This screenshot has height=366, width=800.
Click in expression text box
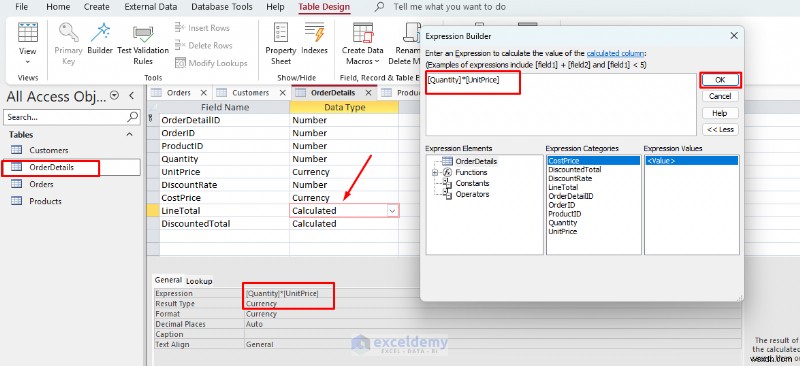(561, 104)
